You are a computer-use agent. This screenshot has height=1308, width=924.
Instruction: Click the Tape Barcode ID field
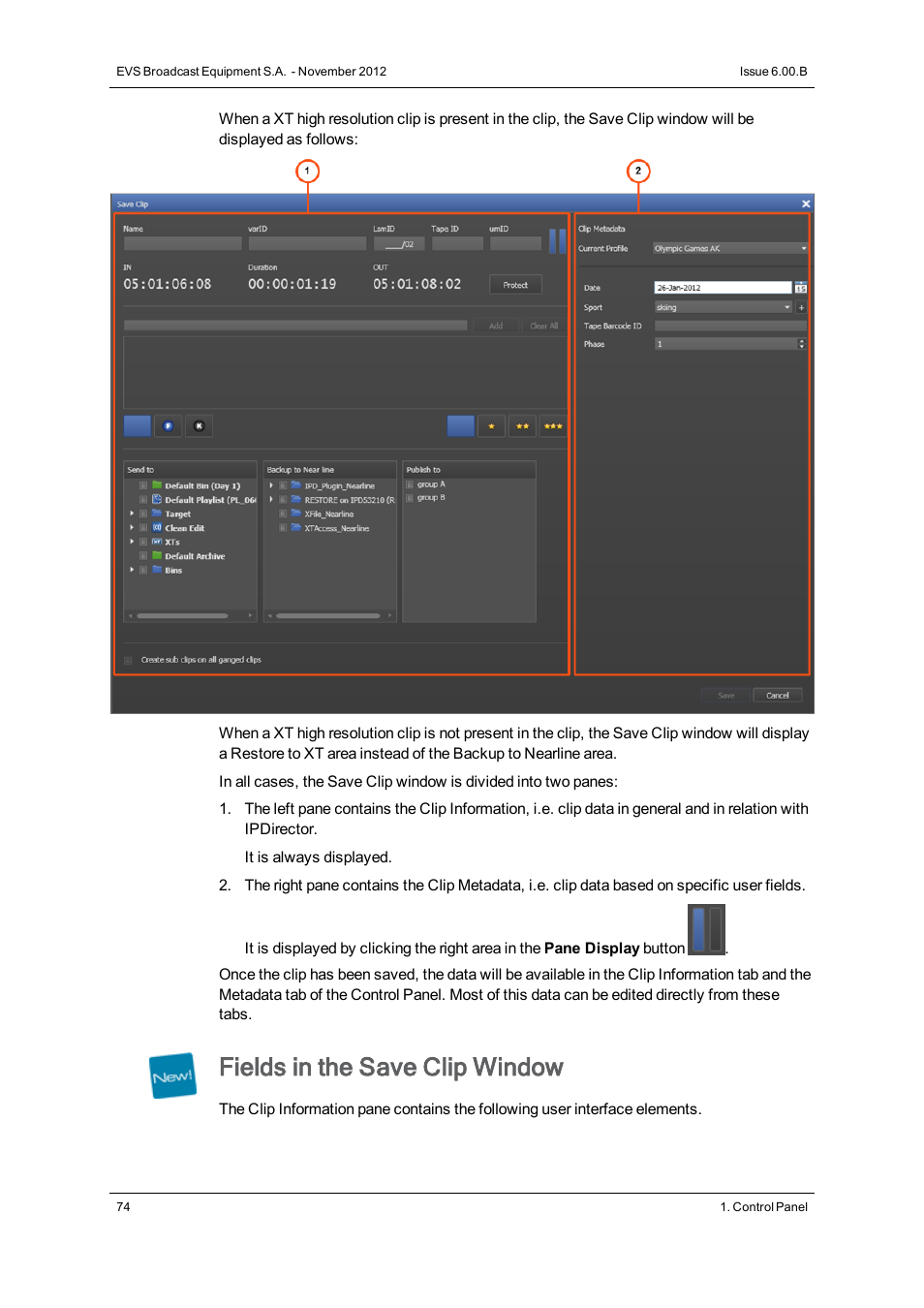click(x=730, y=326)
